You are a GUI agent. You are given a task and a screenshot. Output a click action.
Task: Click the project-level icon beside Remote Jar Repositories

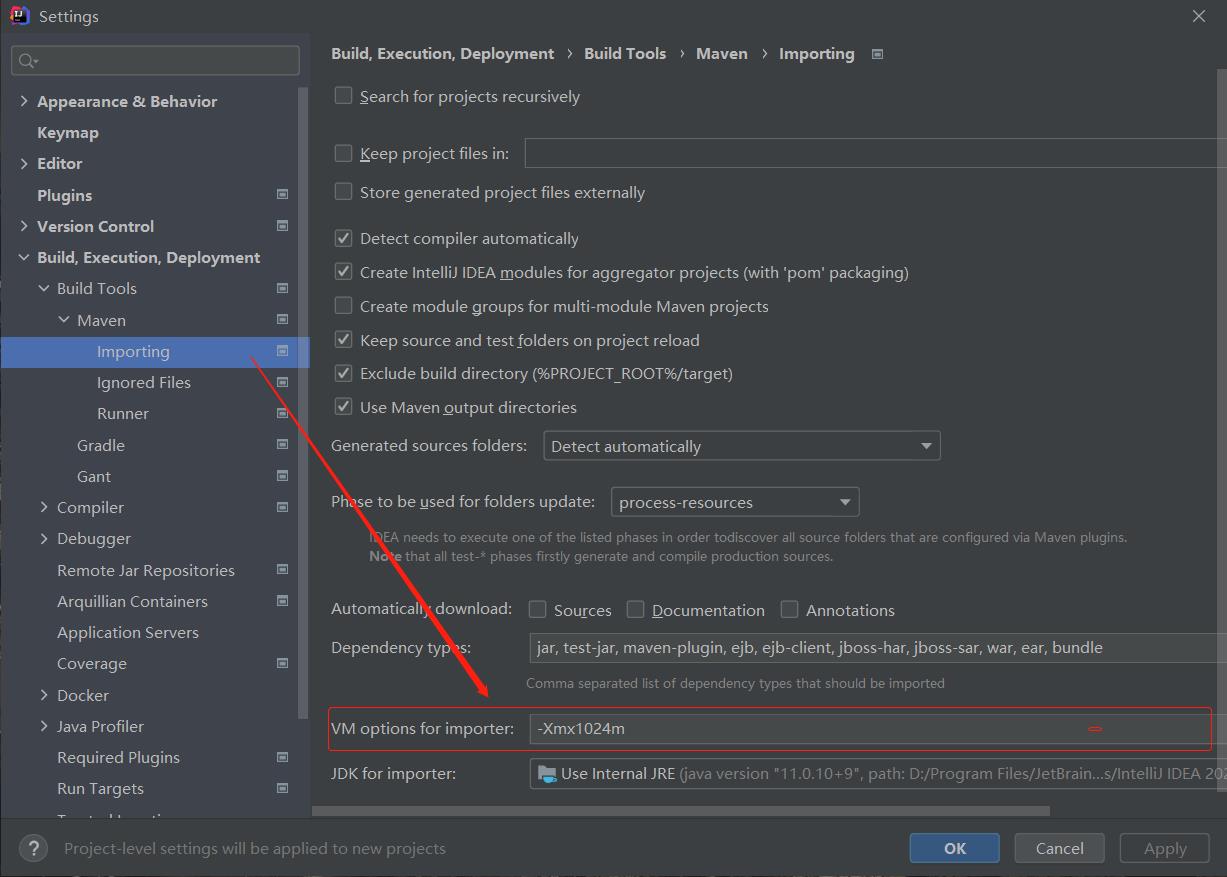[x=282, y=570]
